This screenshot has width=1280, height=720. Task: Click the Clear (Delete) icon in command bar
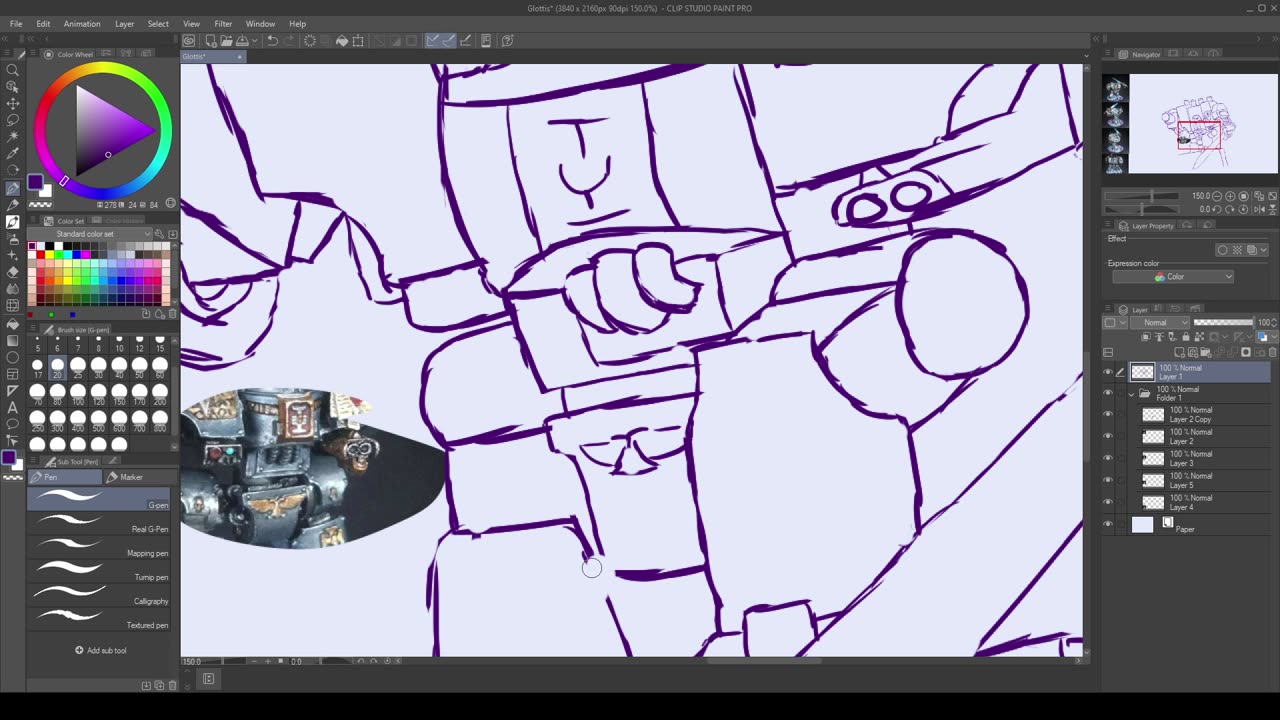310,41
